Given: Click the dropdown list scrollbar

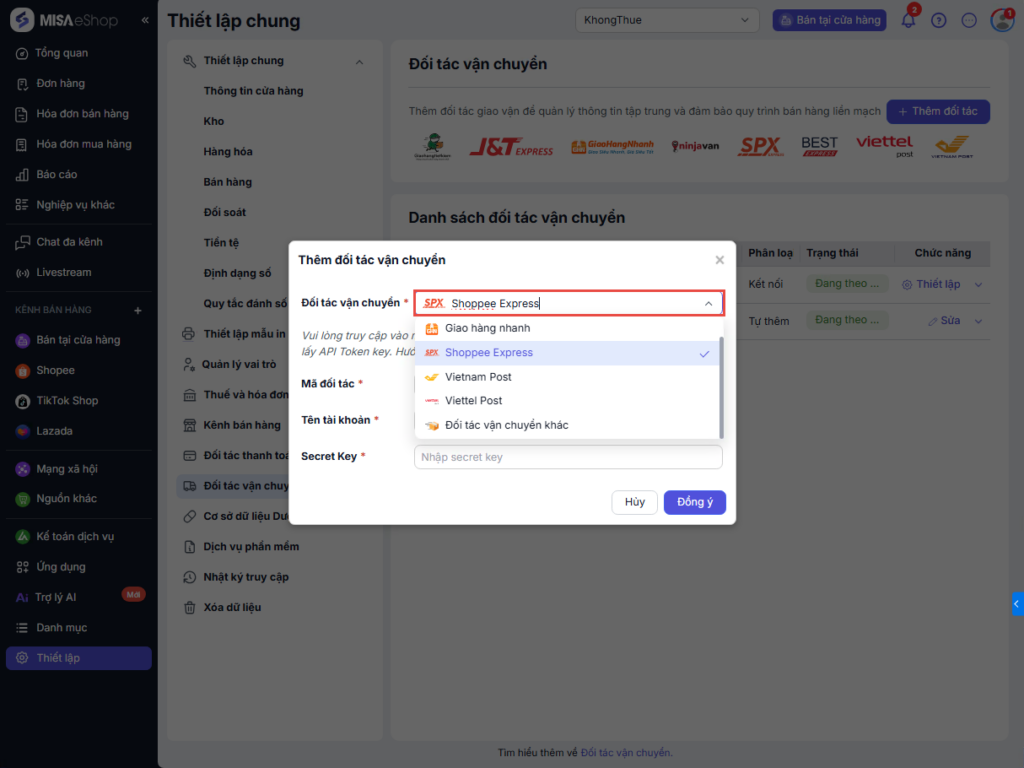Looking at the screenshot, I should [721, 388].
